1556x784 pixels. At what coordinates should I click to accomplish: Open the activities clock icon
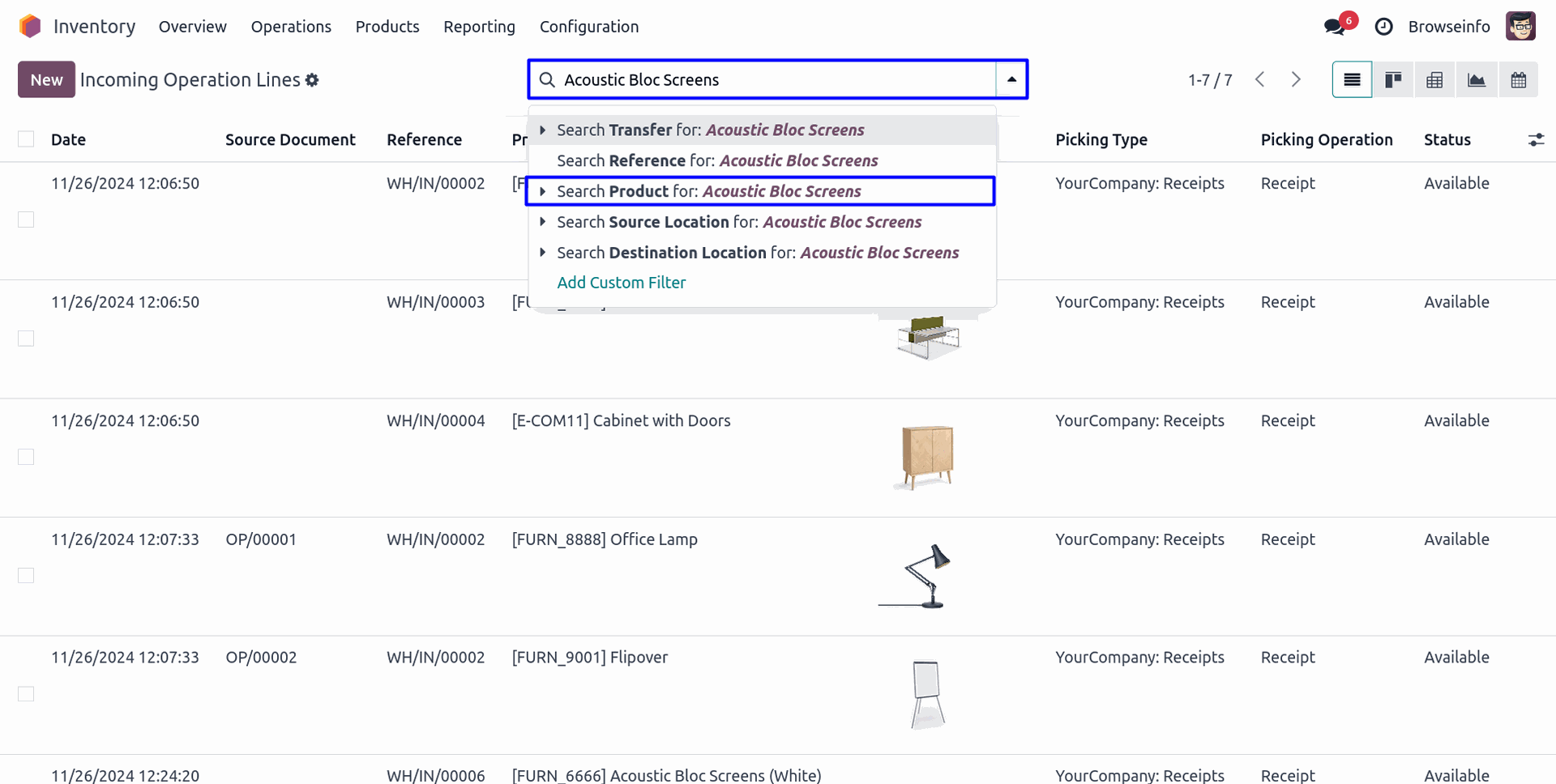pos(1383,27)
